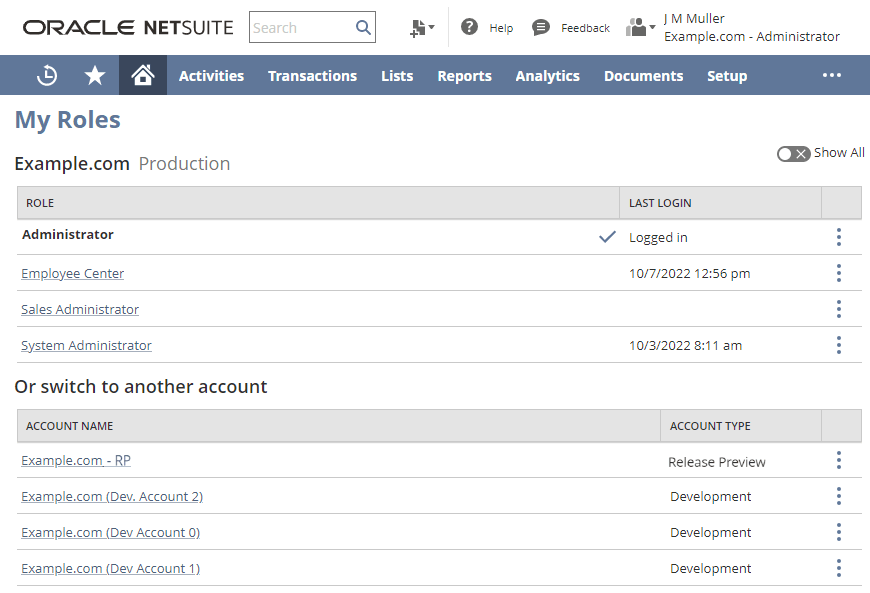Select the Home icon in navigation
The height and width of the screenshot is (593, 870).
pyautogui.click(x=142, y=75)
